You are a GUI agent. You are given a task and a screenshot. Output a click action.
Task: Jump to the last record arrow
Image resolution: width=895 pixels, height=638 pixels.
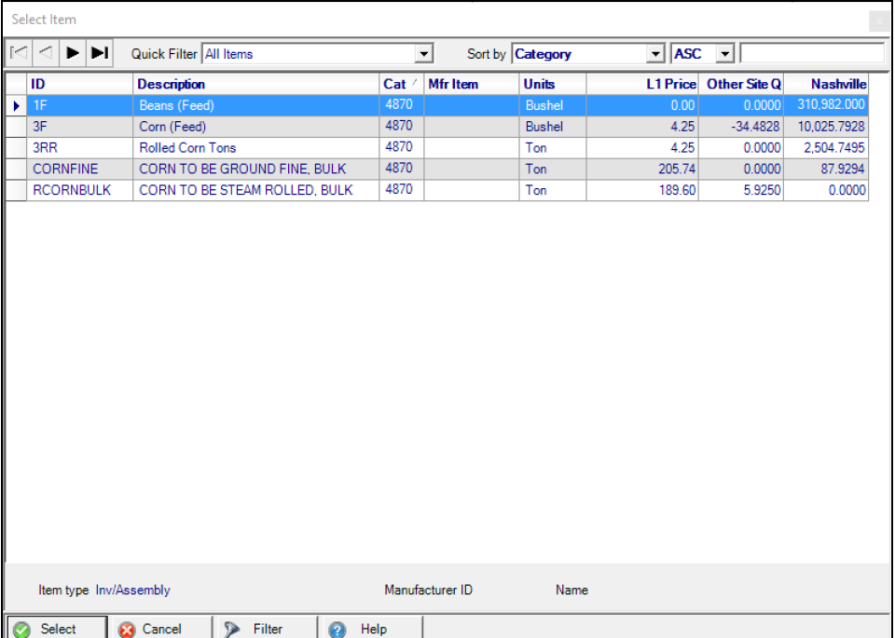(100, 53)
